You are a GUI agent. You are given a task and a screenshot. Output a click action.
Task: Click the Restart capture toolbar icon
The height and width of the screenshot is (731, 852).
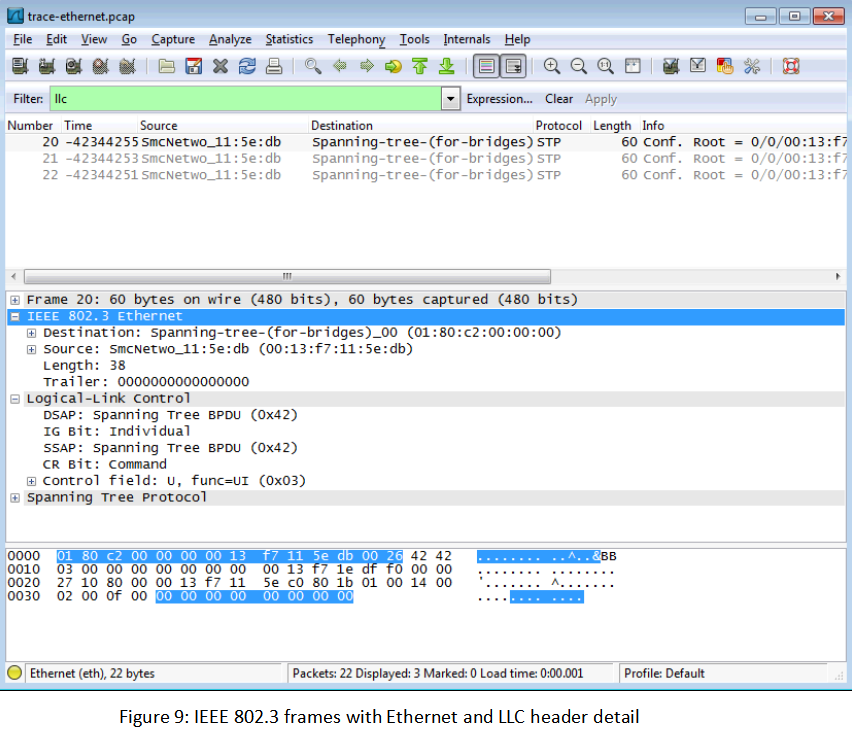tap(127, 66)
